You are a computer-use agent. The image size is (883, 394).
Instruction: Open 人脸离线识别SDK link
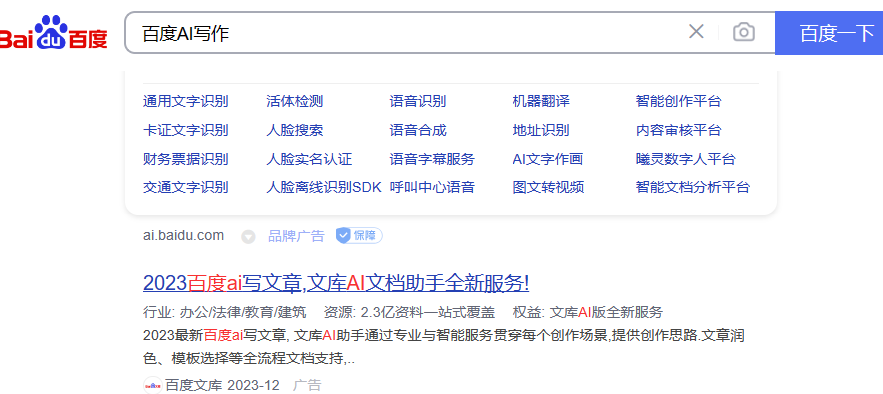[324, 187]
